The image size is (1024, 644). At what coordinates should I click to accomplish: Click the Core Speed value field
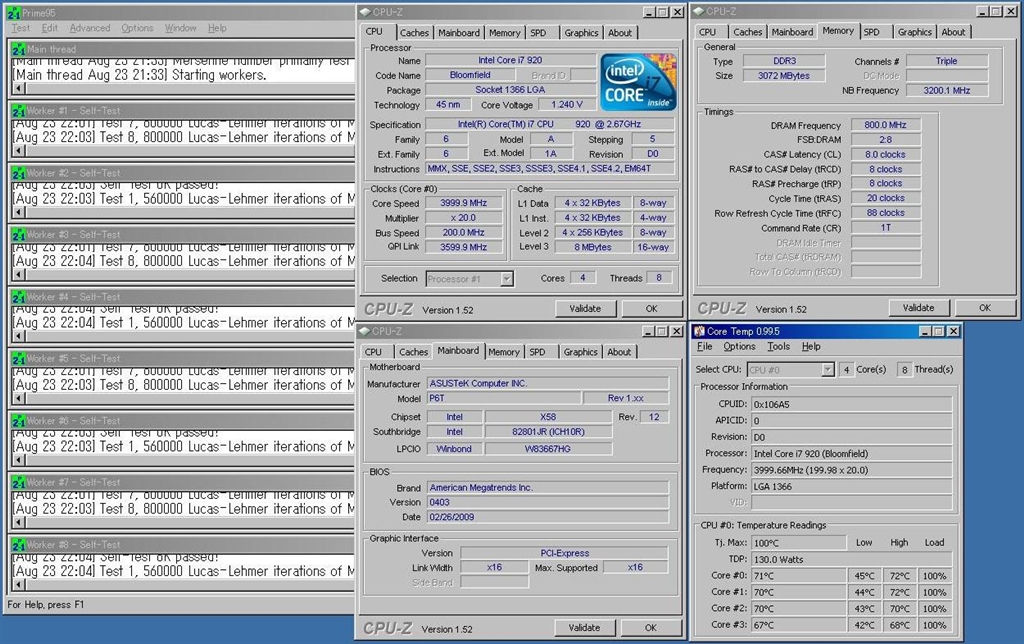pyautogui.click(x=463, y=203)
